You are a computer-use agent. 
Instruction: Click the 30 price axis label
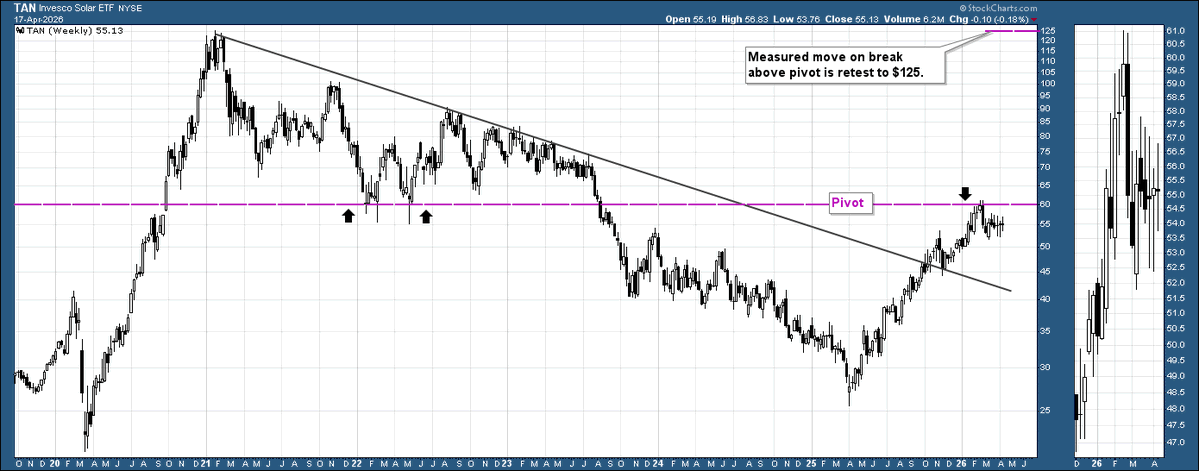point(1046,367)
